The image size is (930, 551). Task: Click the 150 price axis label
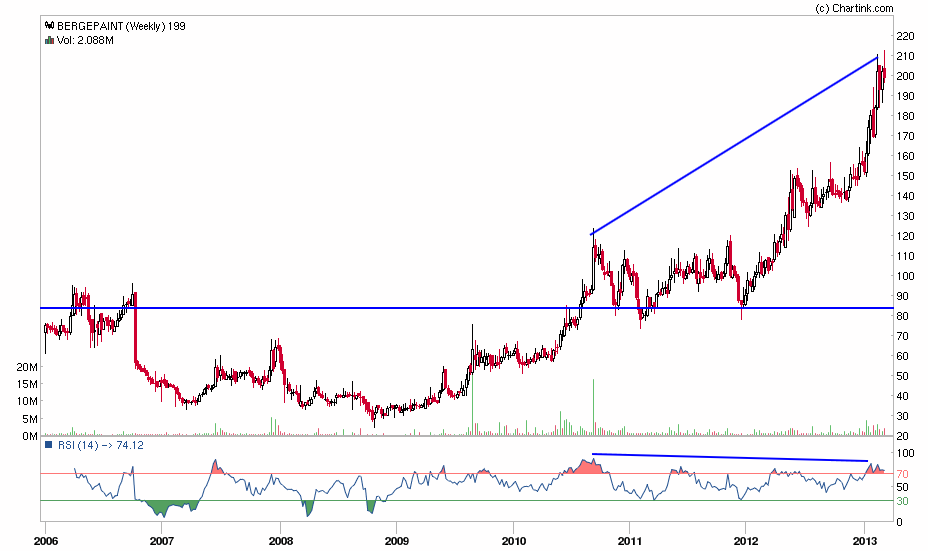pyautogui.click(x=906, y=176)
